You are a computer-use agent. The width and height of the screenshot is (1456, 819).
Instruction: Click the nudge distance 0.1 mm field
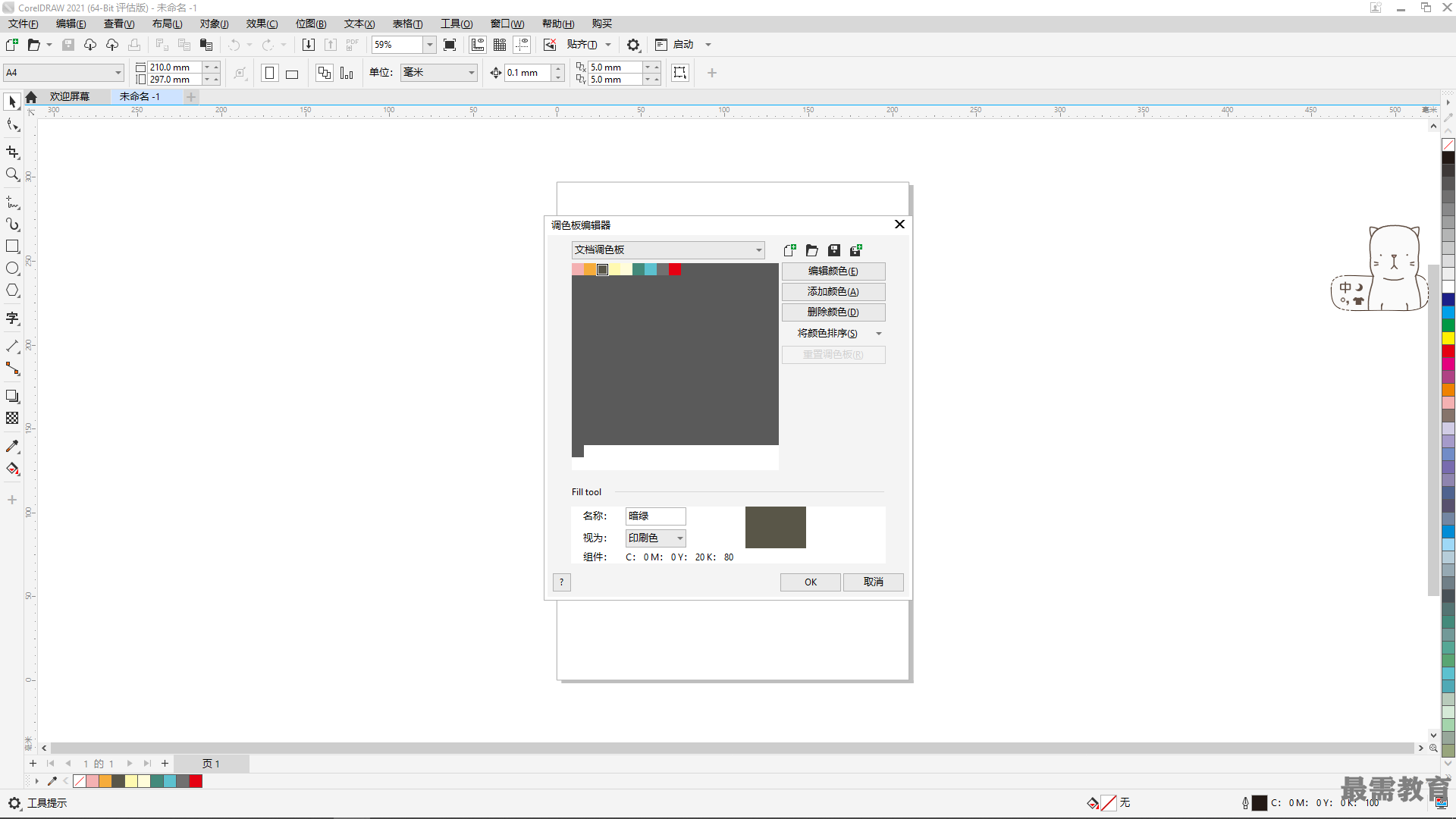pos(528,73)
